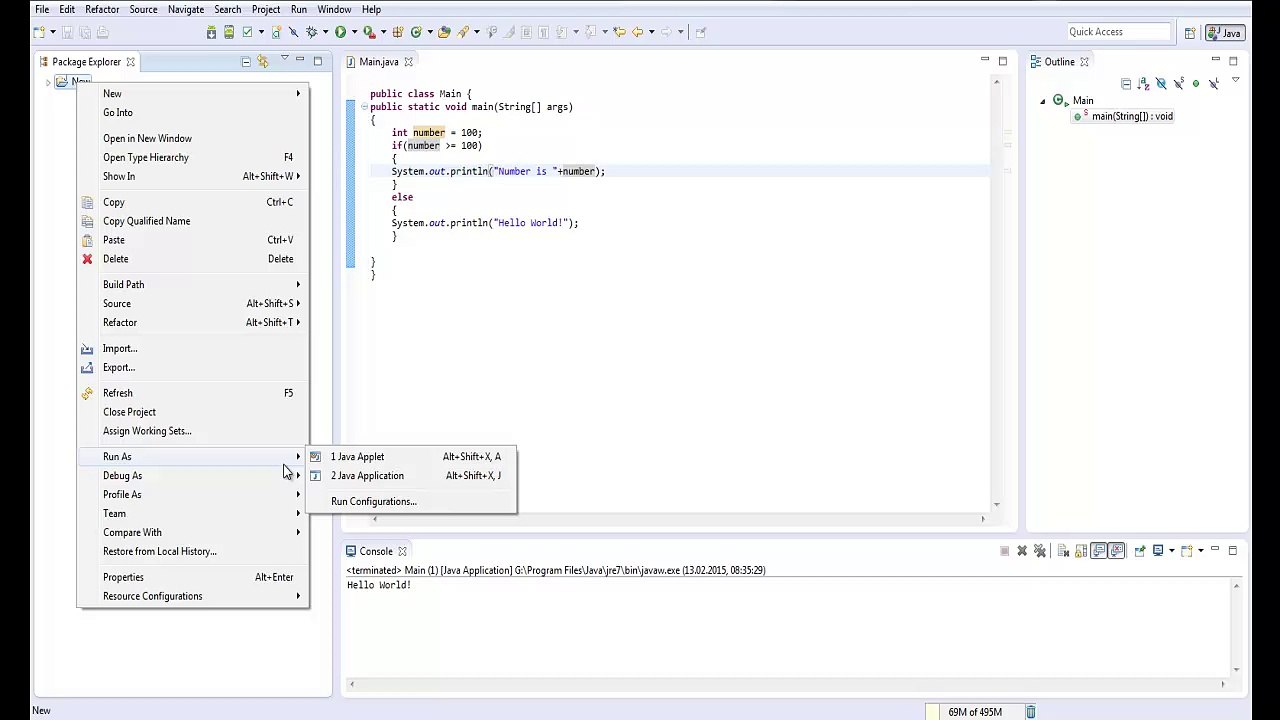
Task: Click the Android SDK Manager toolbar icon
Action: (211, 32)
